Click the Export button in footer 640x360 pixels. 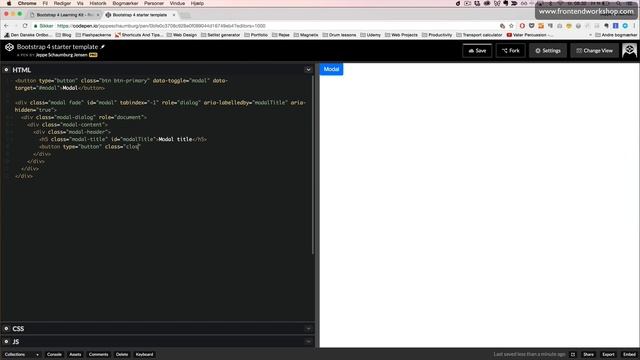tap(608, 354)
